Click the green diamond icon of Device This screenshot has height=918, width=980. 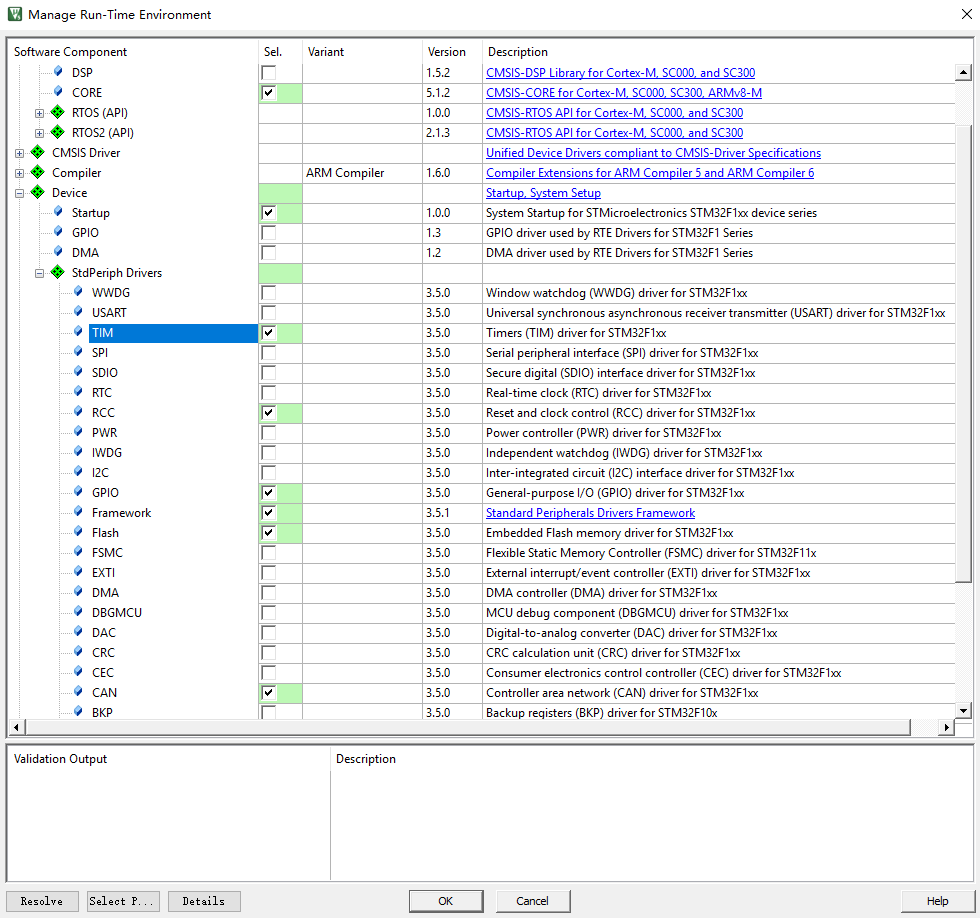(38, 192)
